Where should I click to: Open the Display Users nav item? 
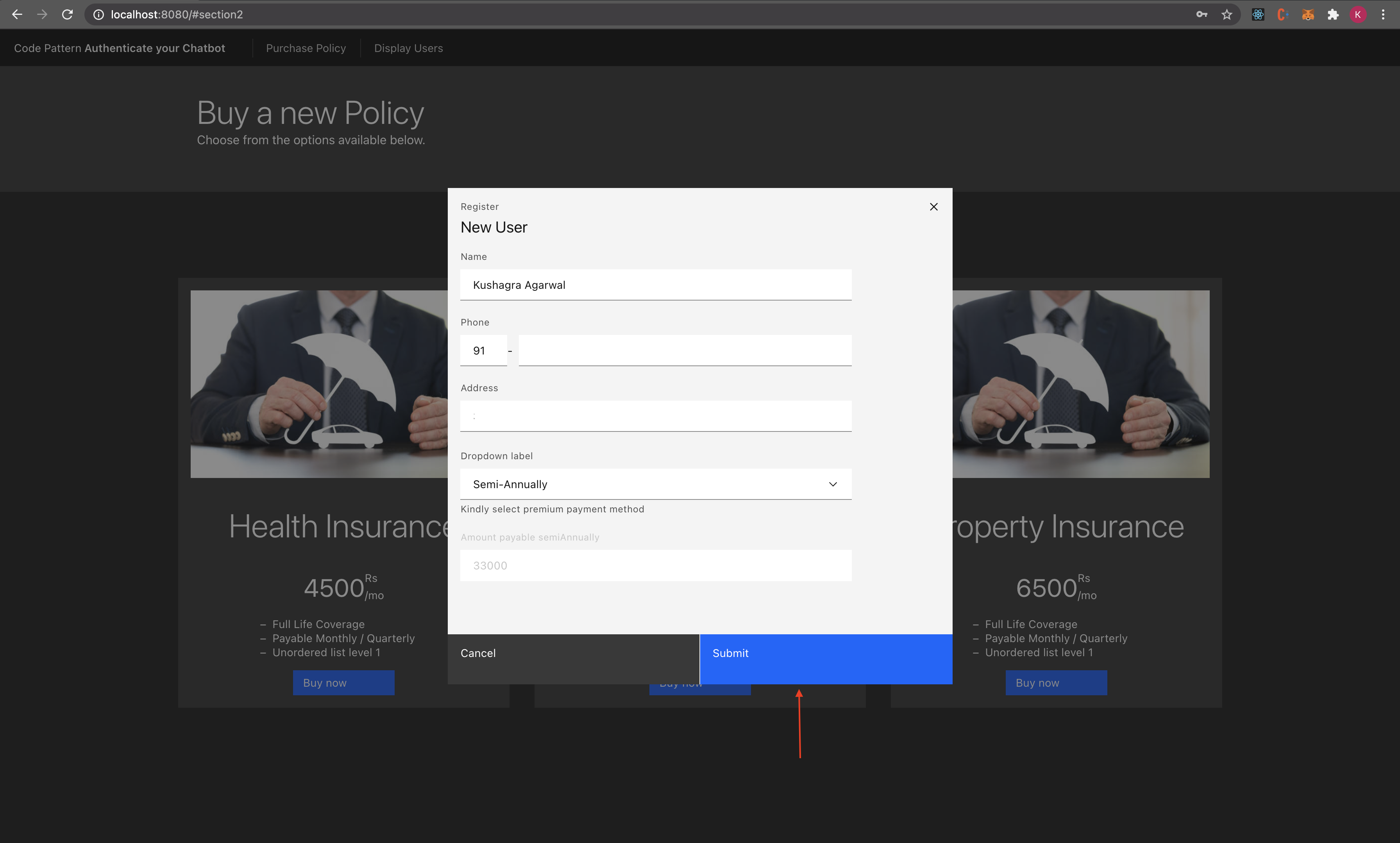[408, 48]
